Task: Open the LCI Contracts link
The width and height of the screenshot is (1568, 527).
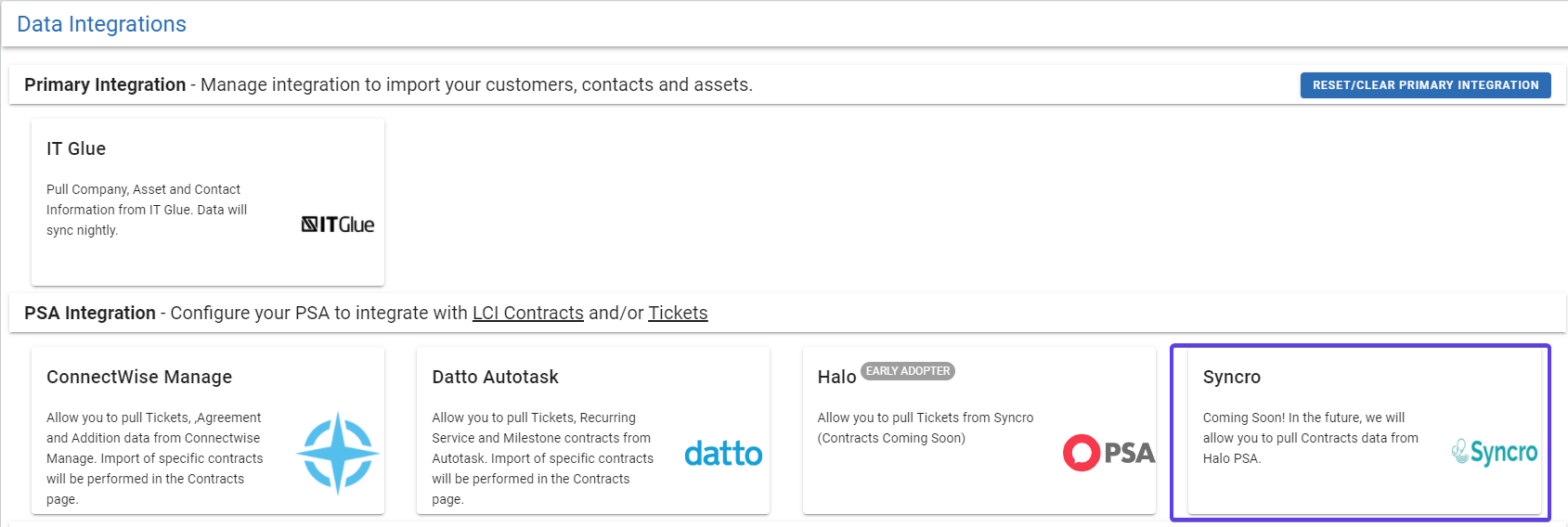Action: tap(528, 313)
